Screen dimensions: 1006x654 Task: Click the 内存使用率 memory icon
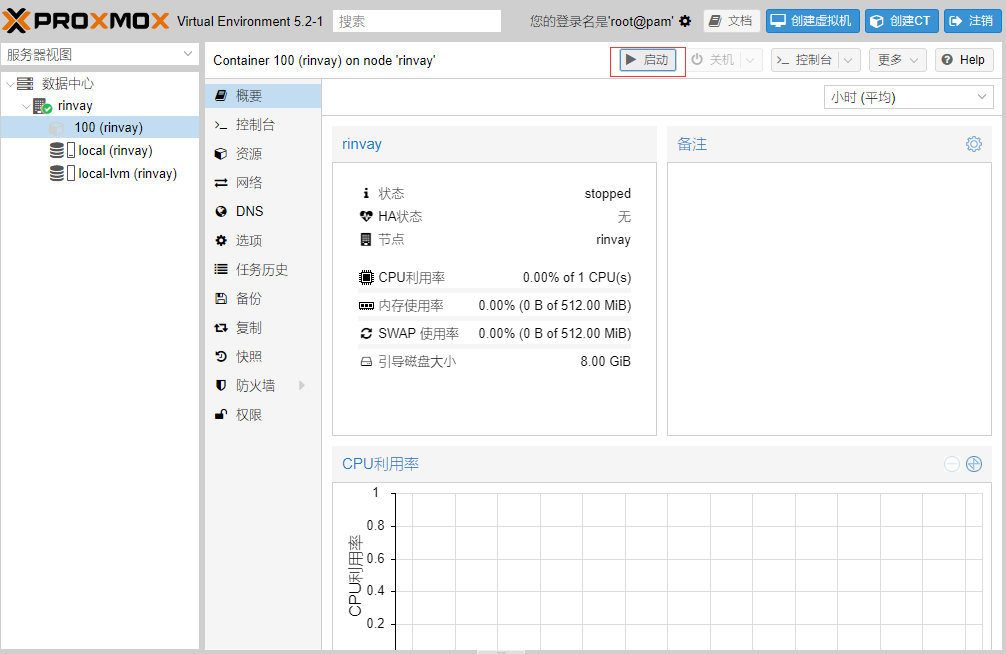tap(366, 305)
